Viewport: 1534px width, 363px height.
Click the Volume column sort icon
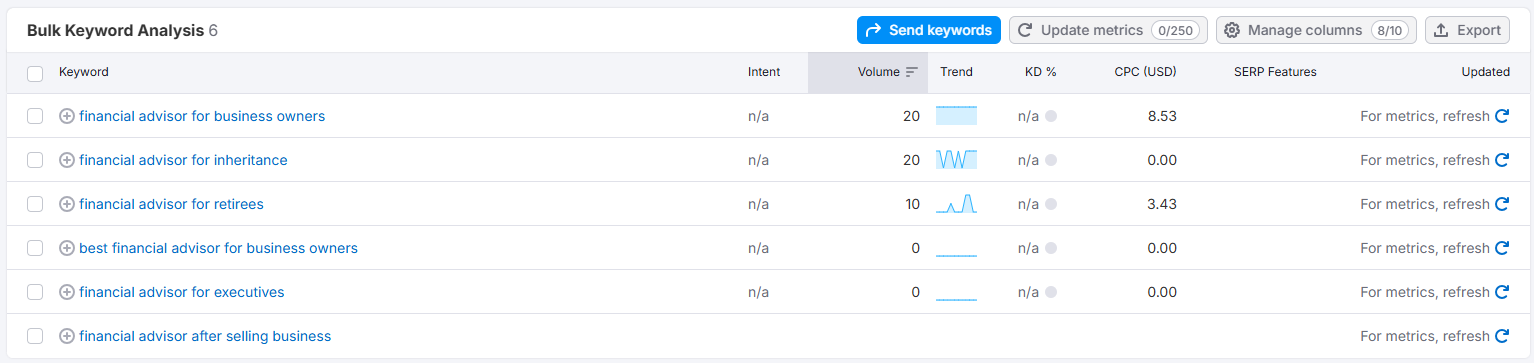(x=911, y=72)
